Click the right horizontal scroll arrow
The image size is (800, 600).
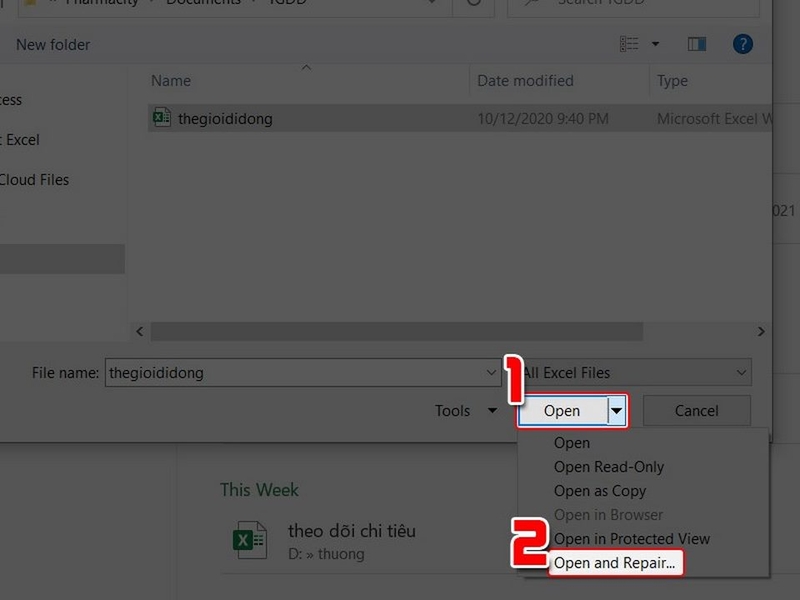[x=761, y=332]
